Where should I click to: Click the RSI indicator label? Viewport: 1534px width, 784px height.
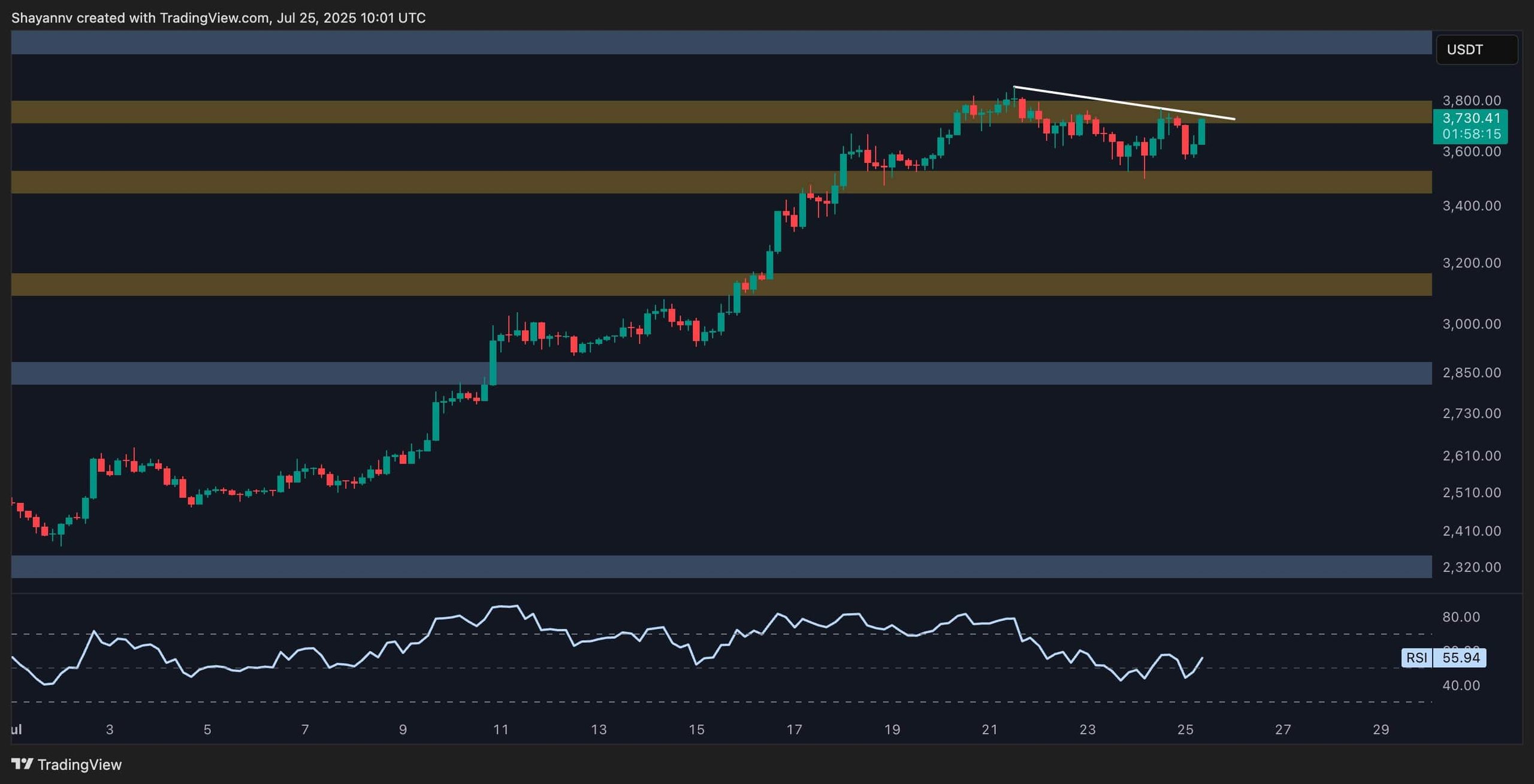pos(1417,658)
